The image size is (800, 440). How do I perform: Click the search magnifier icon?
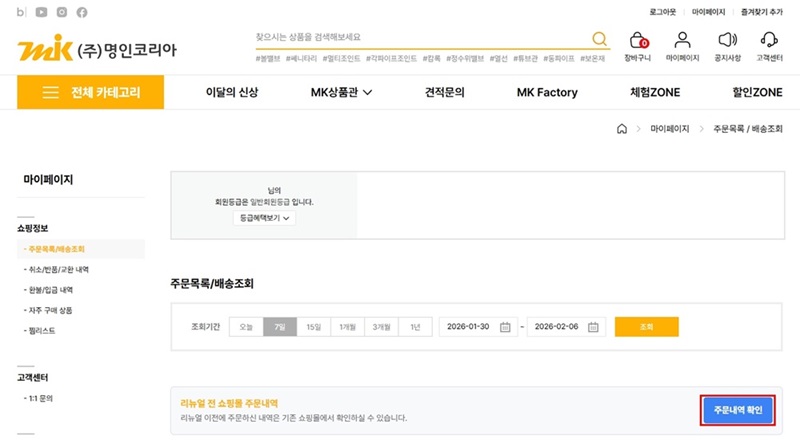[x=599, y=39]
